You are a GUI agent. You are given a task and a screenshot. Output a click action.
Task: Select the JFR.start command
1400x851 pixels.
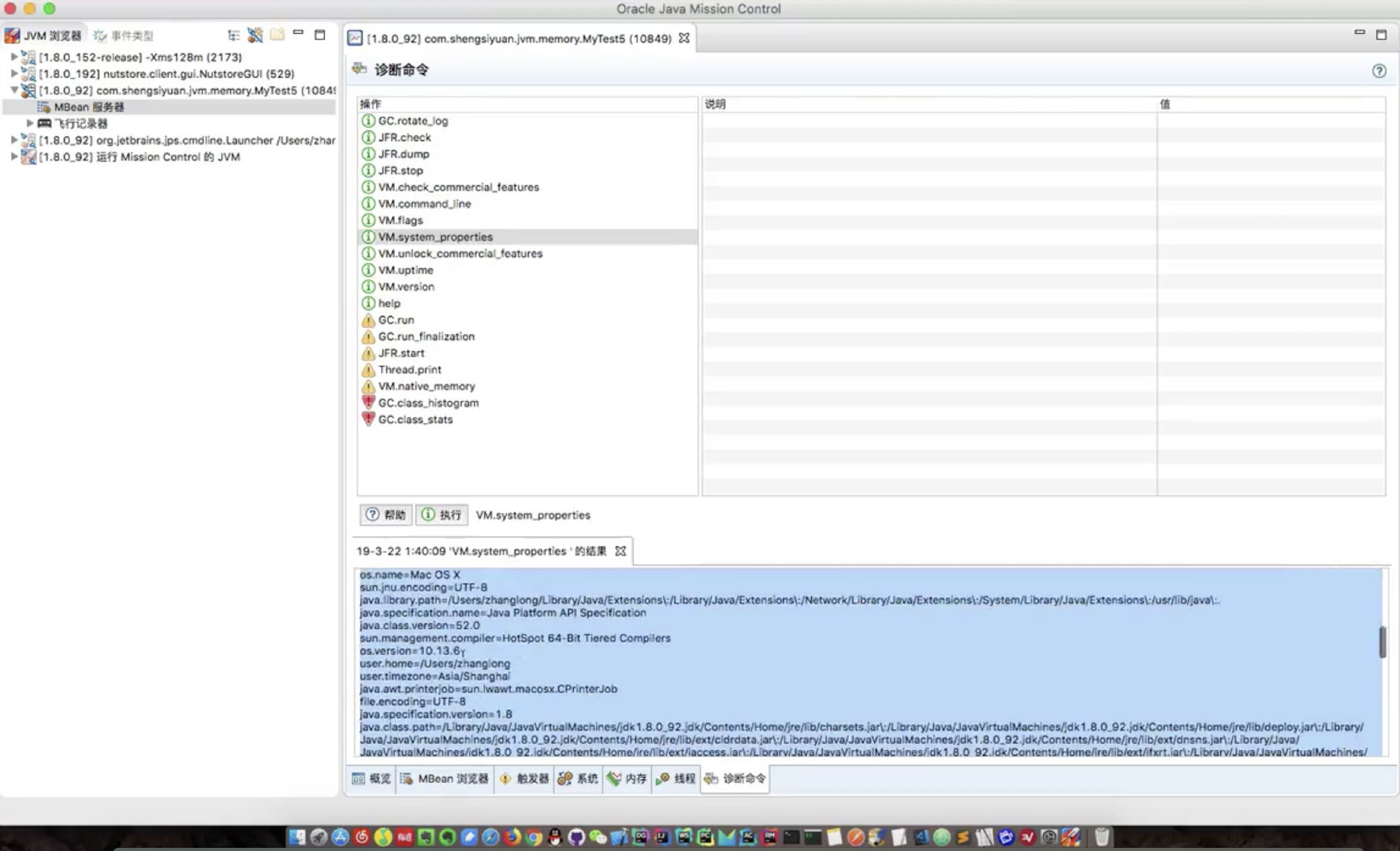point(527,352)
